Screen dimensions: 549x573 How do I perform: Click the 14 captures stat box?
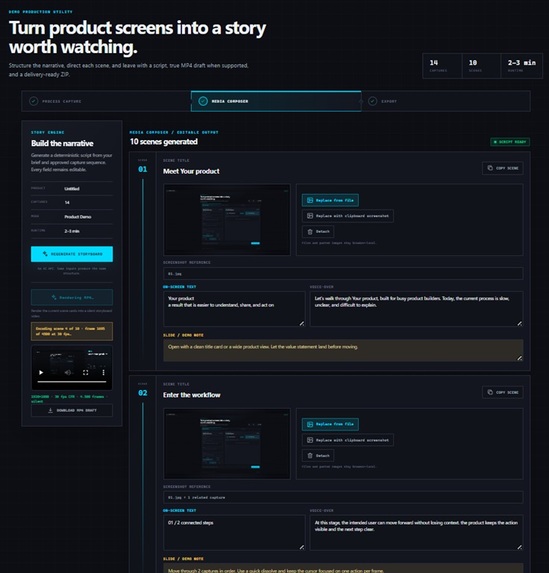tap(442, 66)
